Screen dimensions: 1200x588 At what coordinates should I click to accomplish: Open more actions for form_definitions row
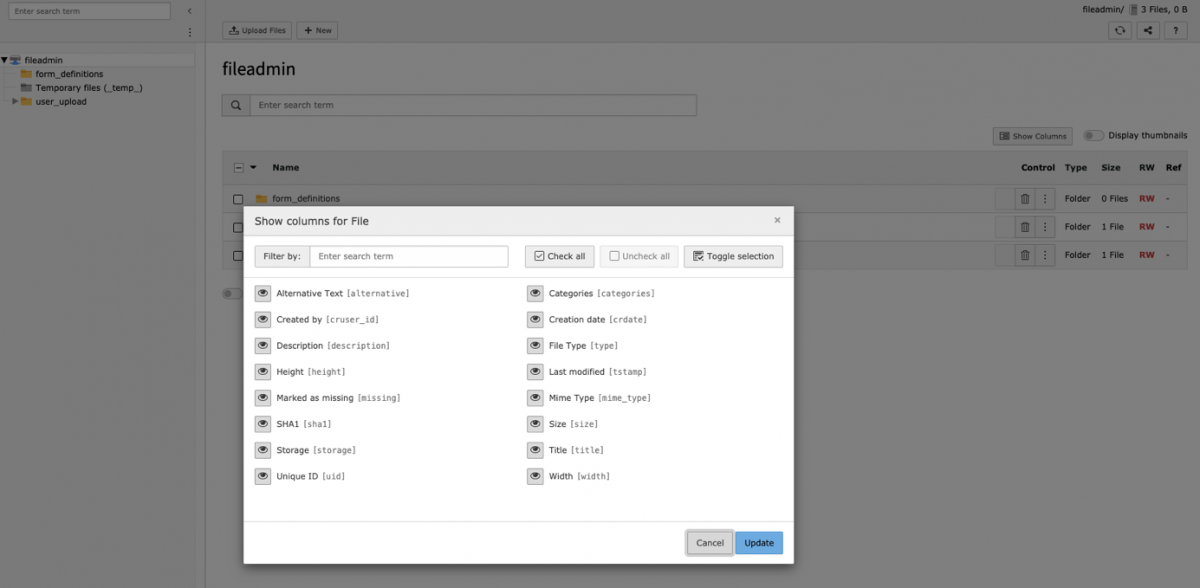click(x=1045, y=199)
